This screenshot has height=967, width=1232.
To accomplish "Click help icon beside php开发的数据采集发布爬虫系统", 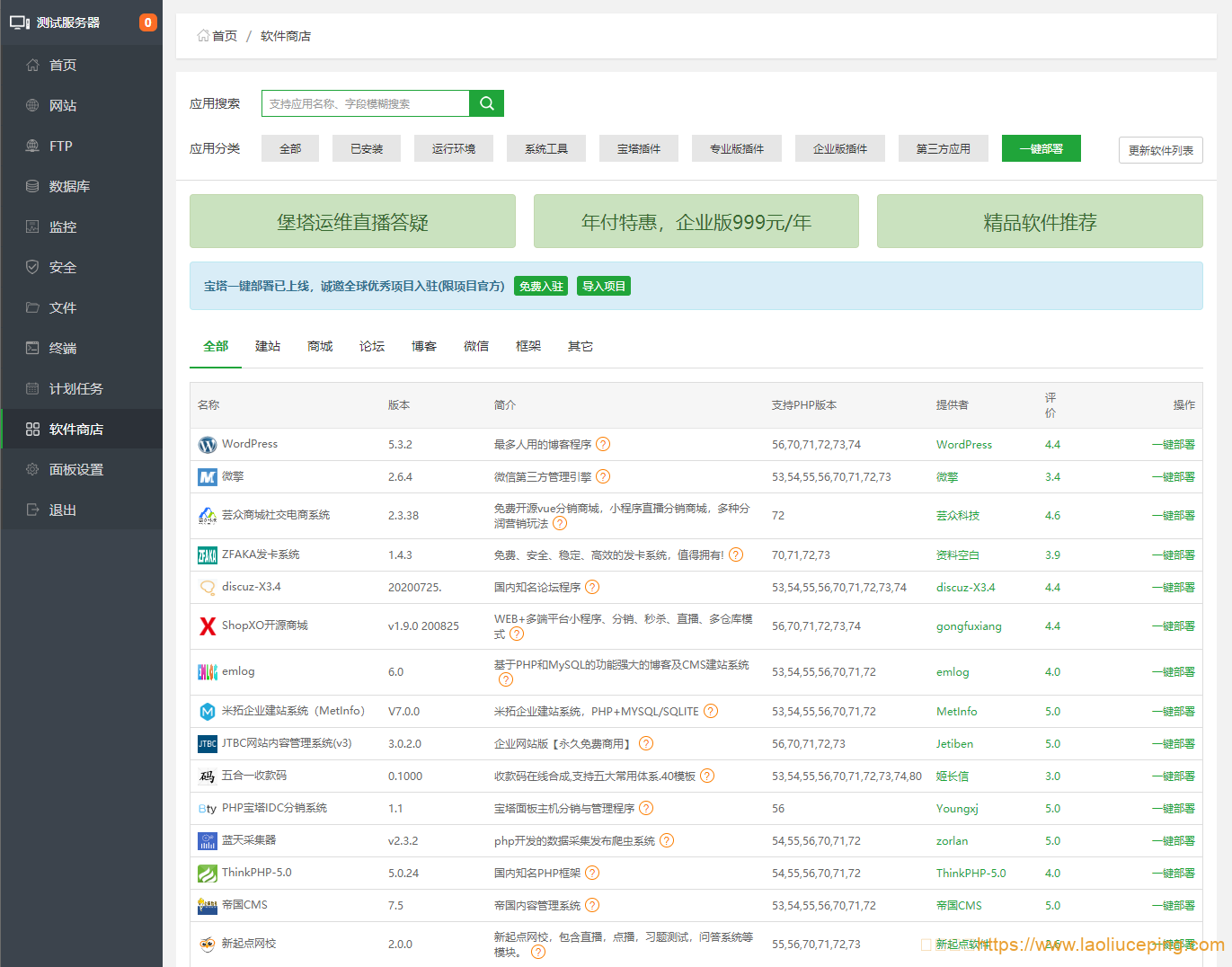I will [667, 840].
